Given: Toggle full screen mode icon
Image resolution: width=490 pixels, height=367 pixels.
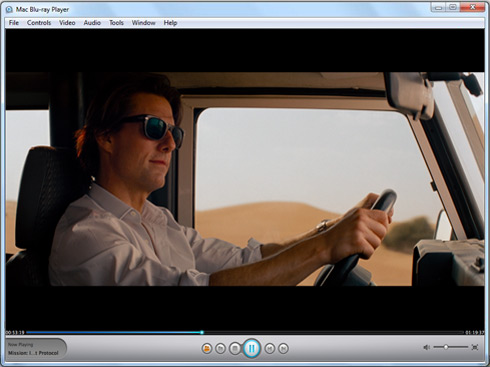Looking at the screenshot, I should [x=475, y=347].
